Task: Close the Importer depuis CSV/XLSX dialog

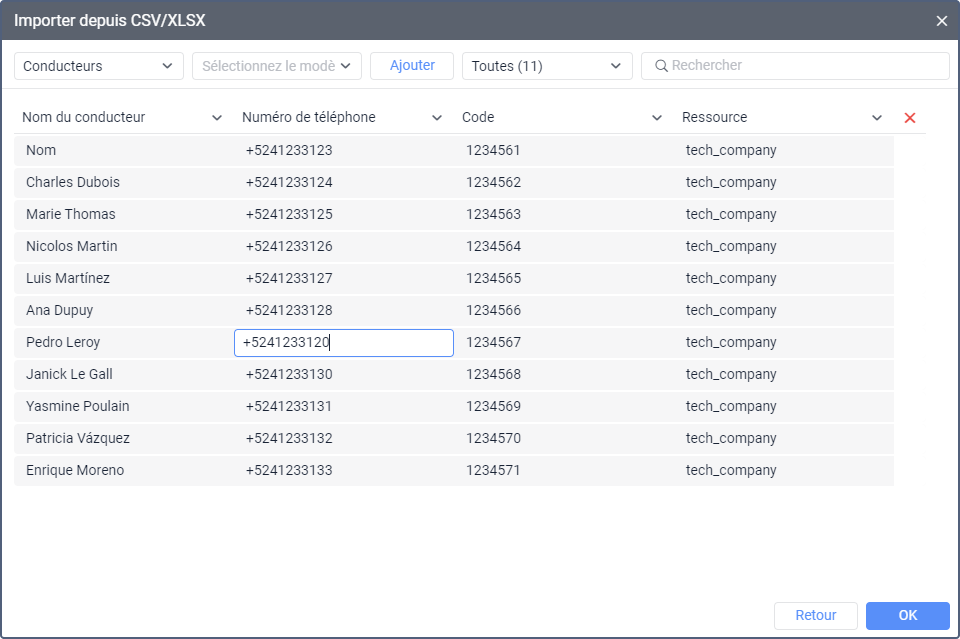Action: [x=942, y=21]
